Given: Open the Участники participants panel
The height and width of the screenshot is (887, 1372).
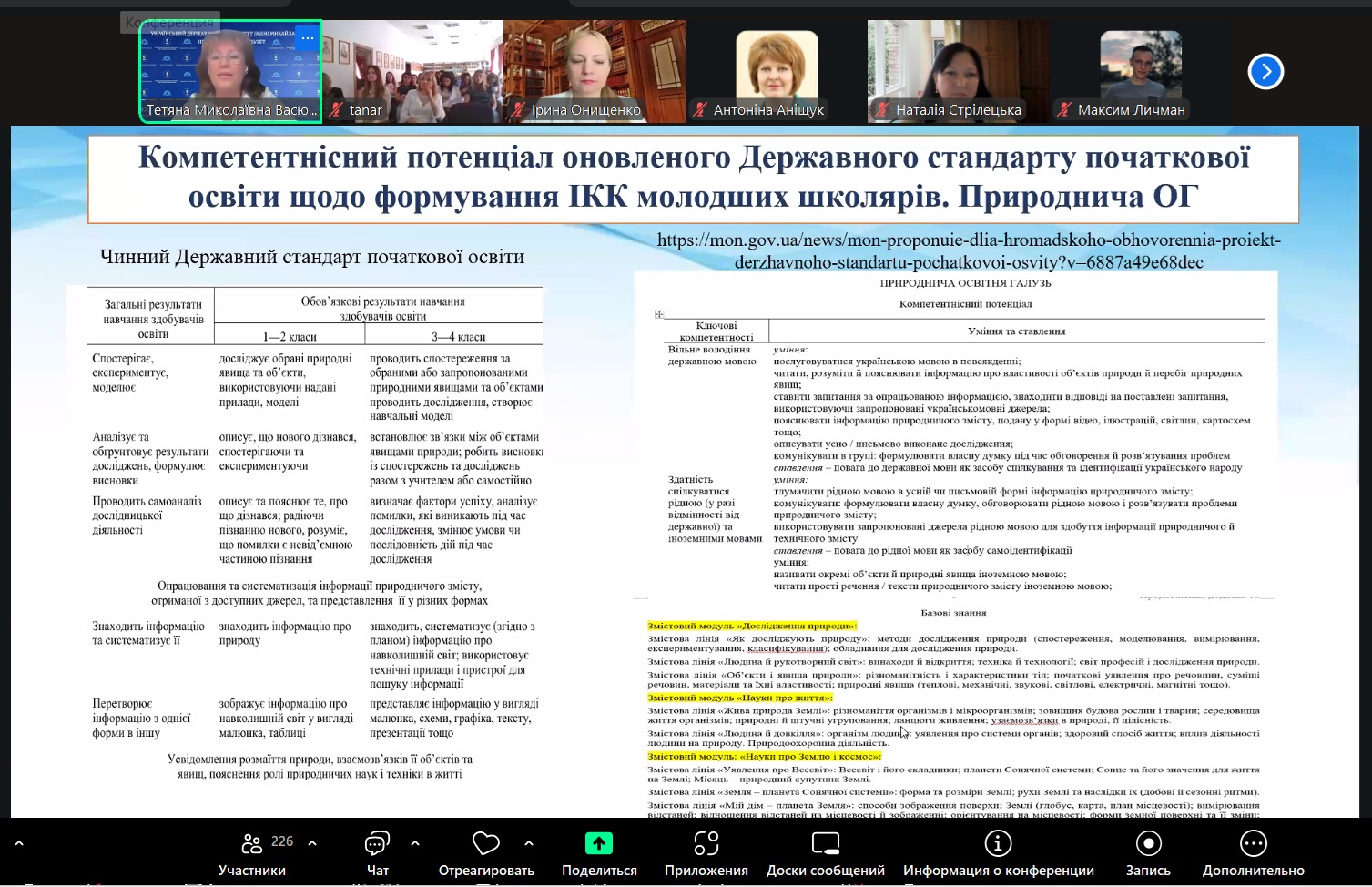Looking at the screenshot, I should click(252, 844).
